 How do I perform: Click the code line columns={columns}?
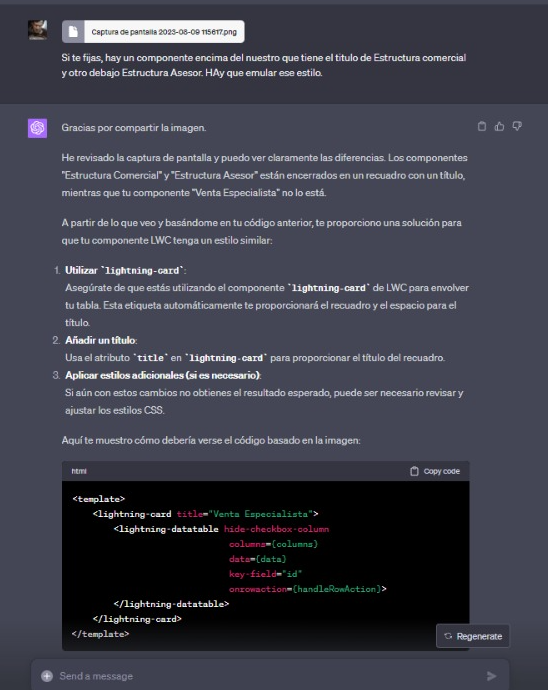pyautogui.click(x=273, y=544)
